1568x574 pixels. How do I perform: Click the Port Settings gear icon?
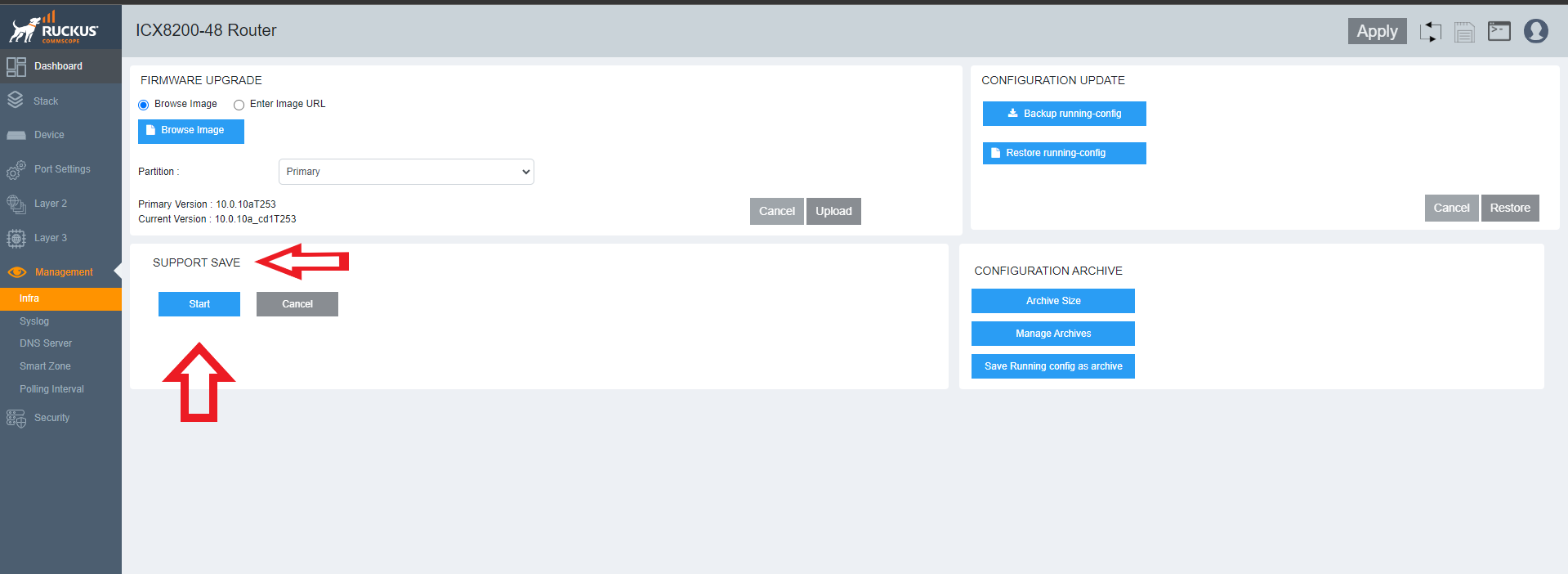coord(16,169)
